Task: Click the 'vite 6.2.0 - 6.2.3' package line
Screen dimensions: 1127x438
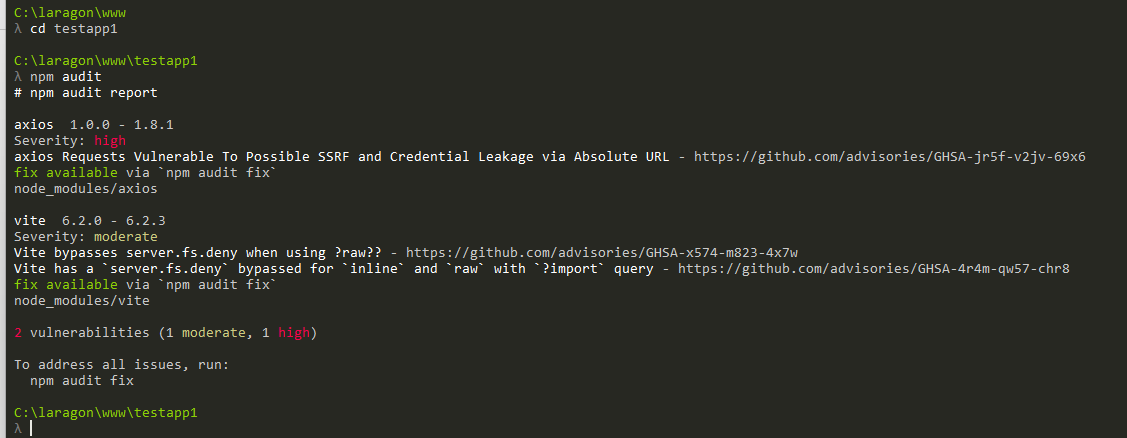Action: tap(90, 221)
